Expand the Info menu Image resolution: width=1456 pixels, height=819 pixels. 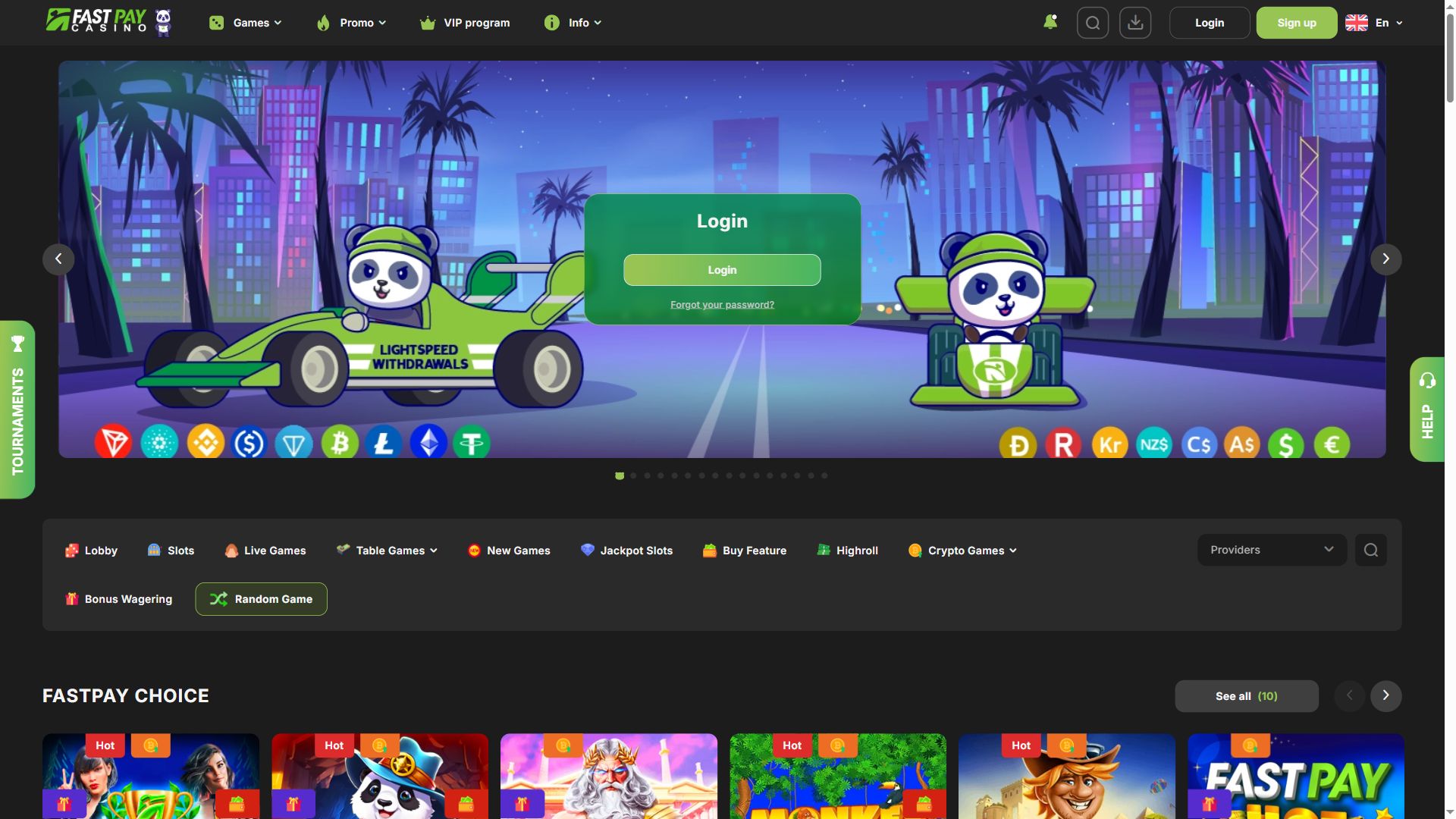573,23
